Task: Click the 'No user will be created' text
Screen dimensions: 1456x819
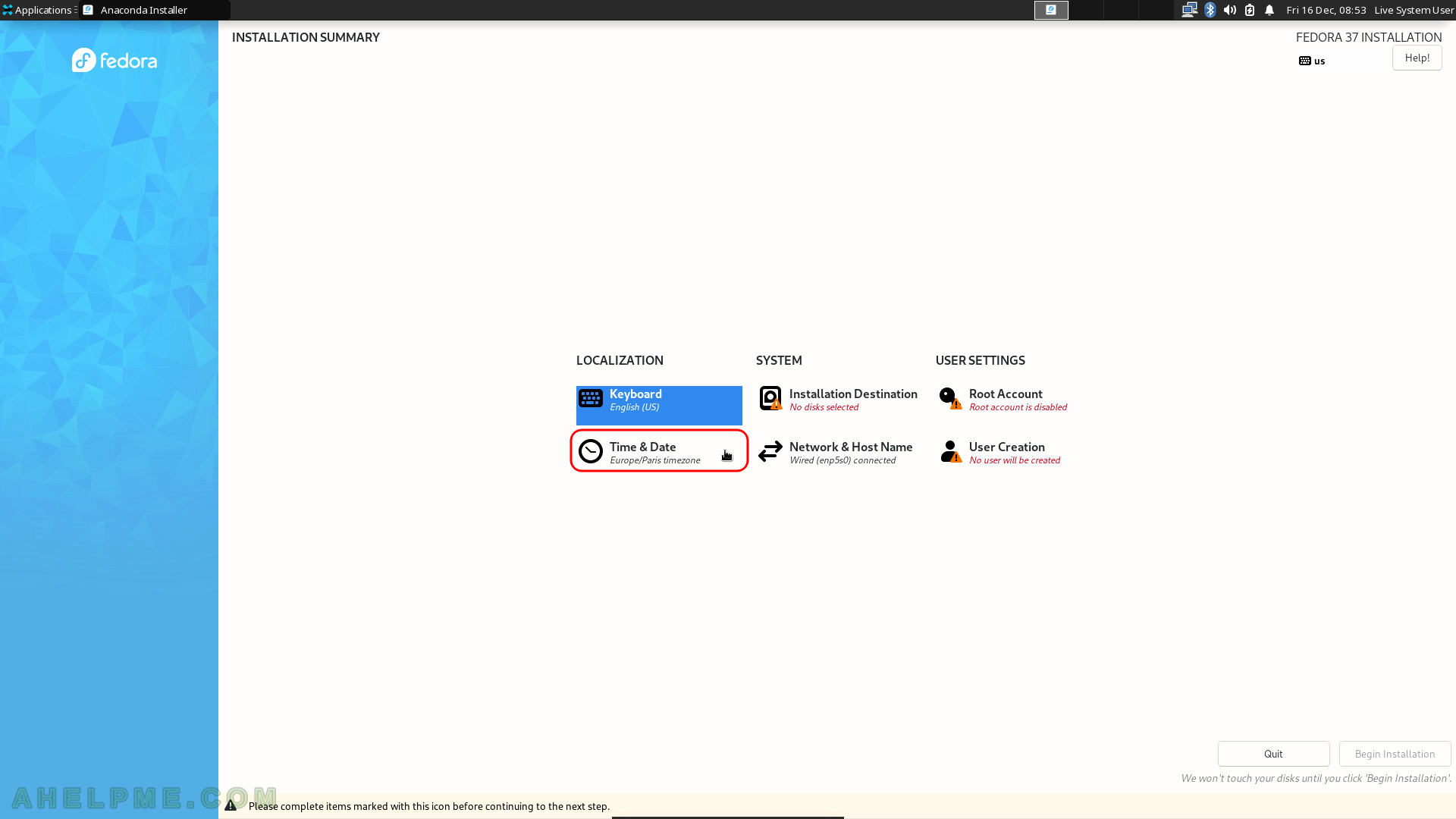Action: pos(1015,460)
